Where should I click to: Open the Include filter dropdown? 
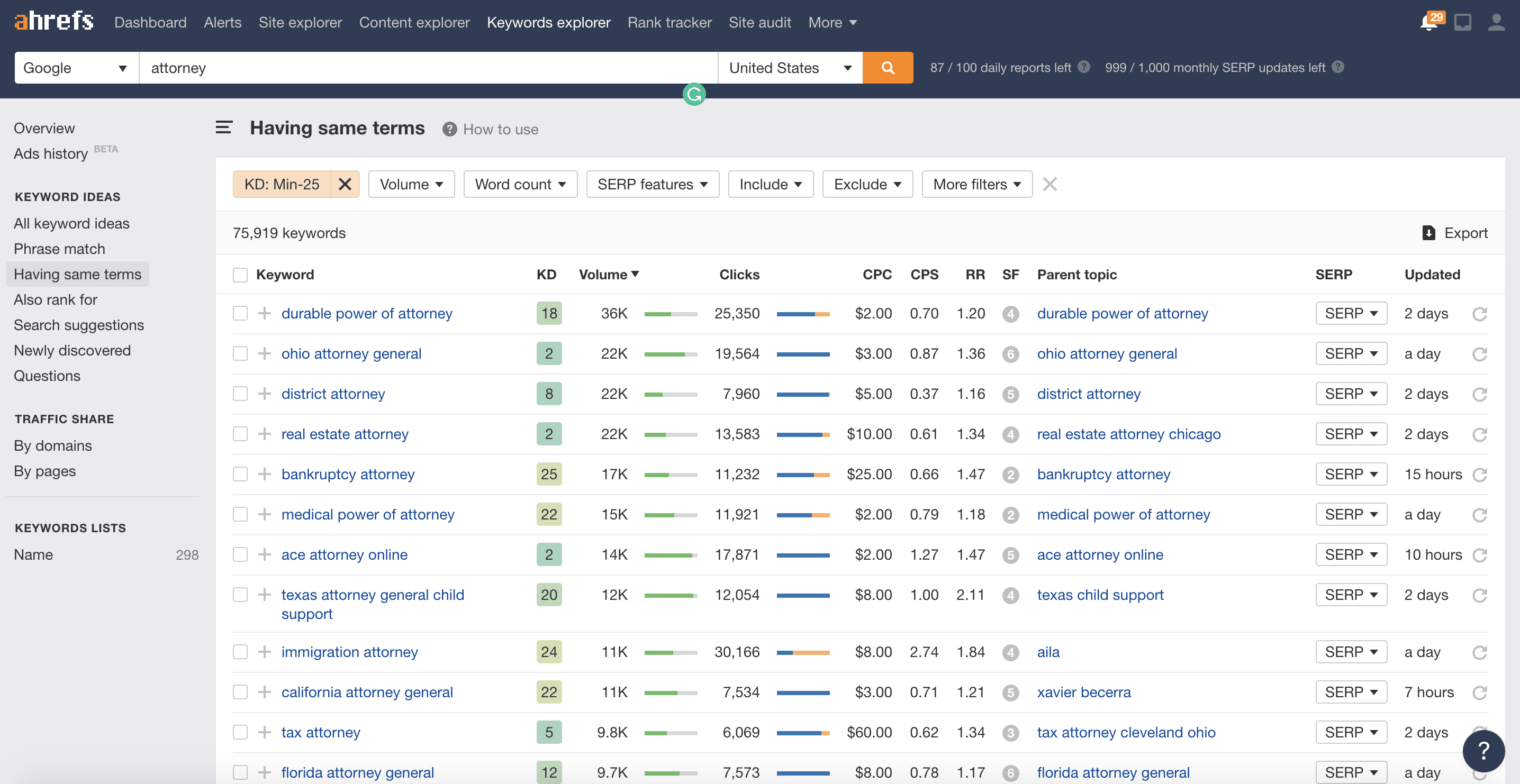pos(770,184)
